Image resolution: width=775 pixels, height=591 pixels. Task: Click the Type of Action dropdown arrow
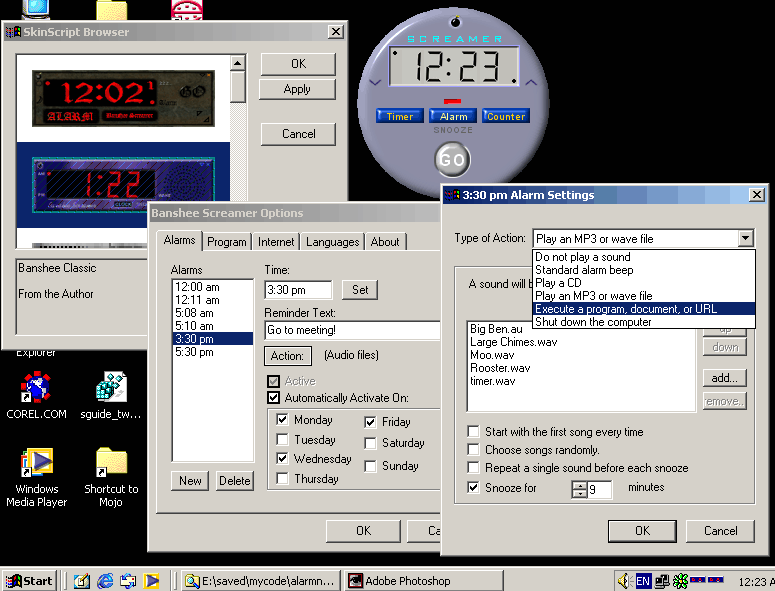(x=744, y=238)
